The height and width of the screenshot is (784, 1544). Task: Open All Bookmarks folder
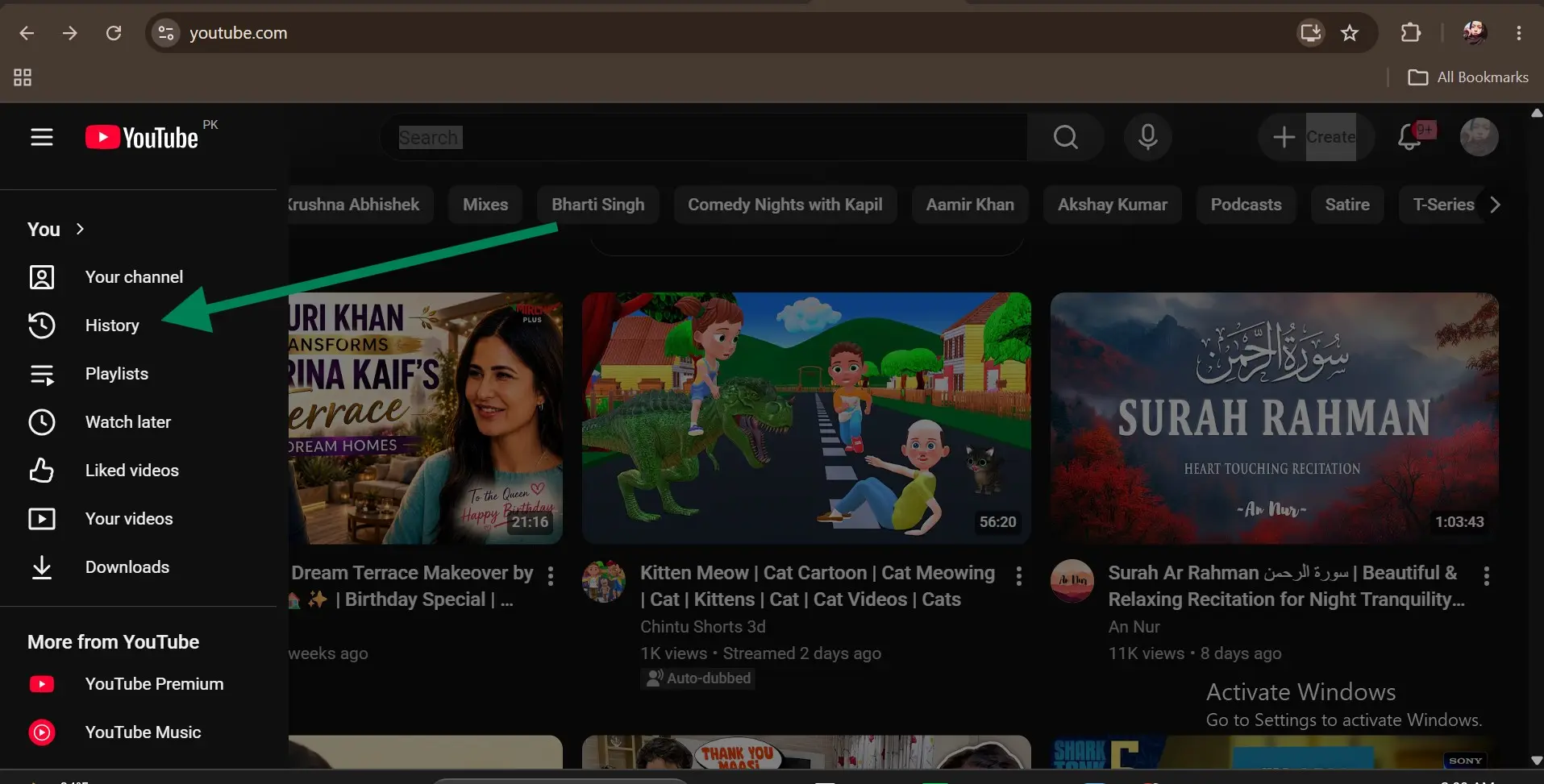[x=1467, y=77]
